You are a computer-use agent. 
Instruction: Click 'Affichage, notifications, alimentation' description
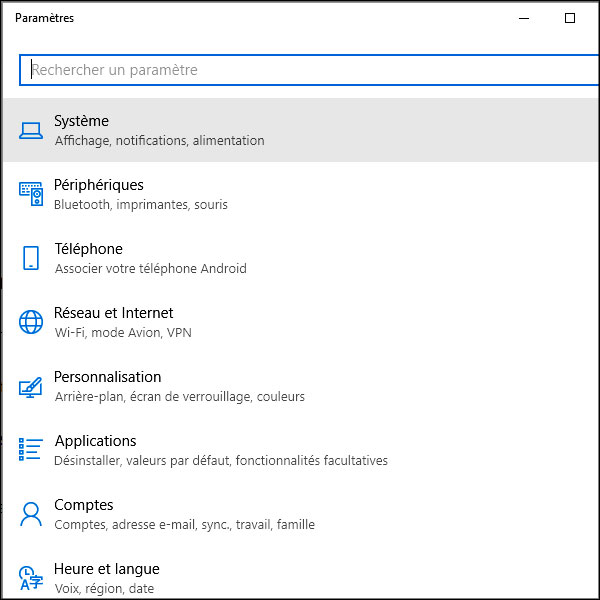coord(160,141)
